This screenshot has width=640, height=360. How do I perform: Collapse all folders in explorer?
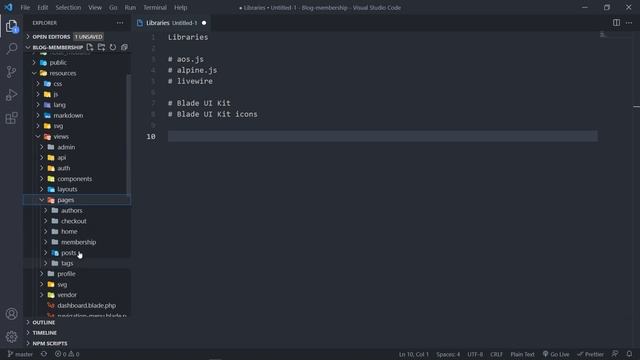[124, 47]
